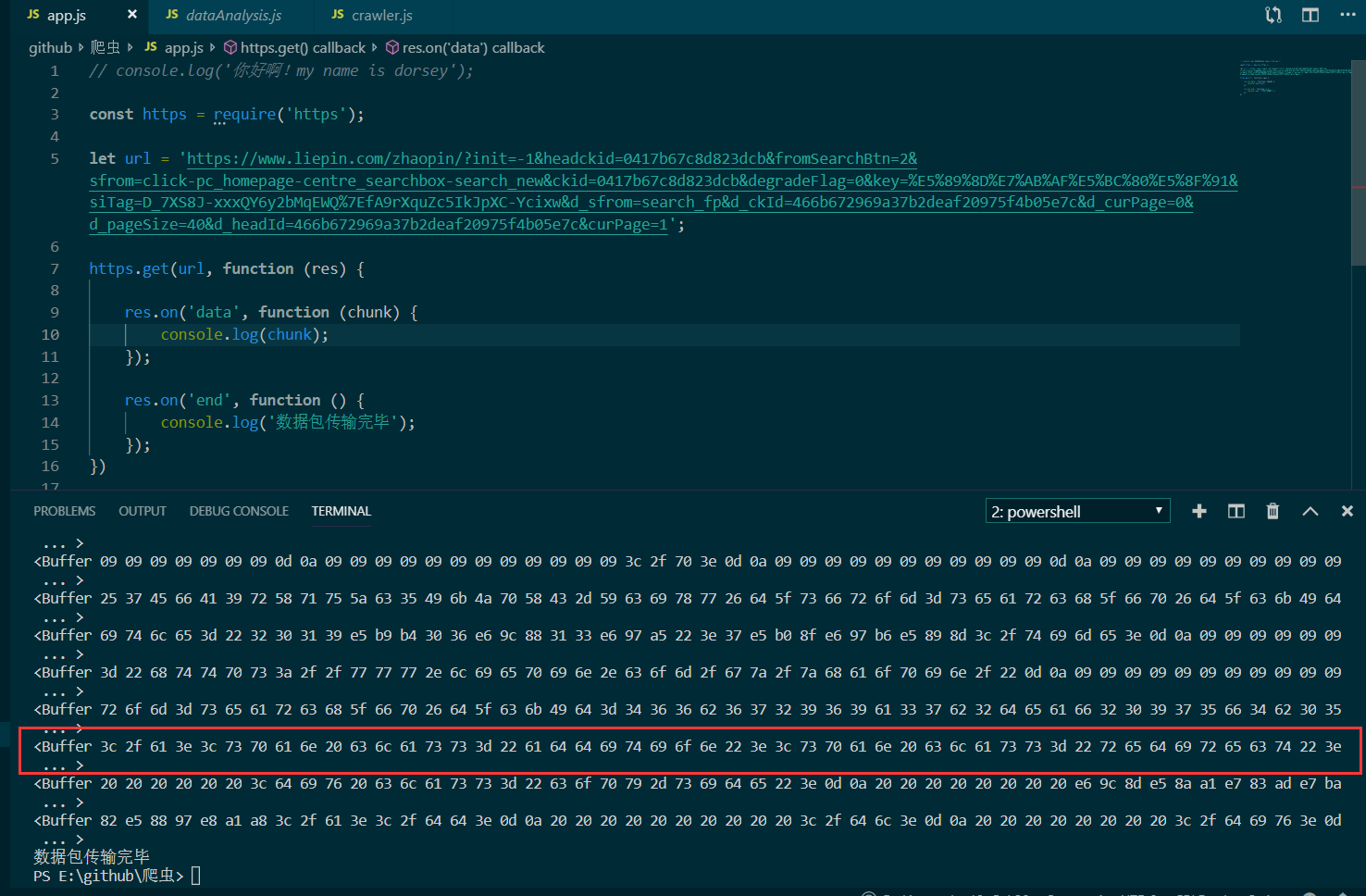
Task: Expand the https.get() callback breadcrumb
Action: click(x=303, y=47)
